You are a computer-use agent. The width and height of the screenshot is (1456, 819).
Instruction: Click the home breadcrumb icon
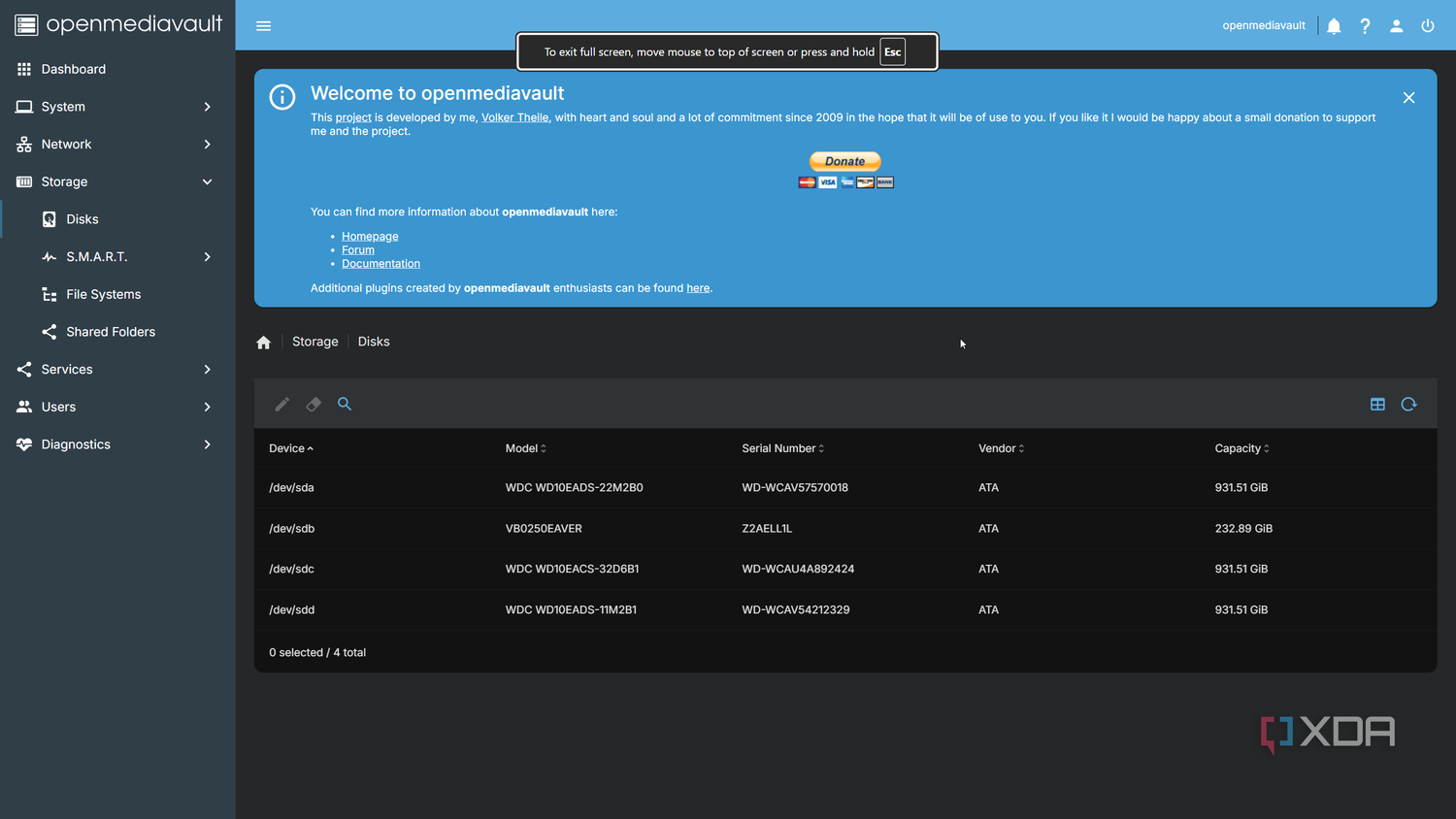coord(263,343)
